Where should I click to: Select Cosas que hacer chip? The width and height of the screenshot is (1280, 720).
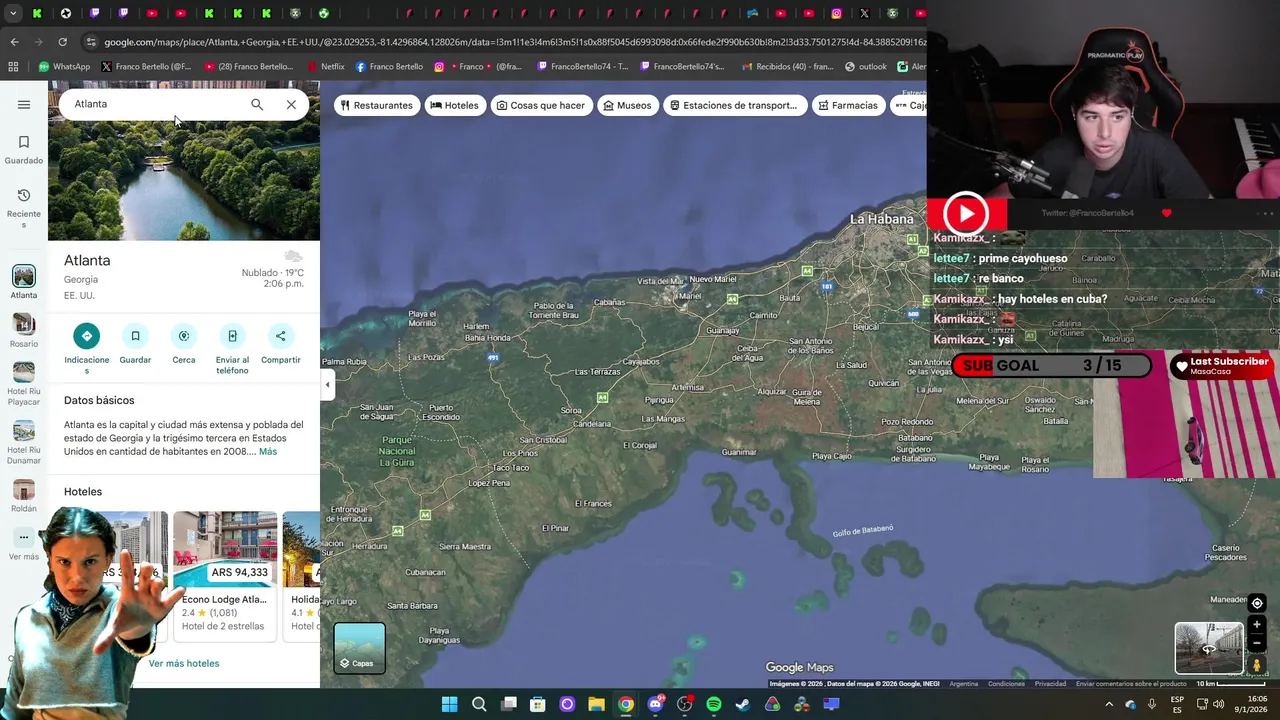[x=541, y=105]
